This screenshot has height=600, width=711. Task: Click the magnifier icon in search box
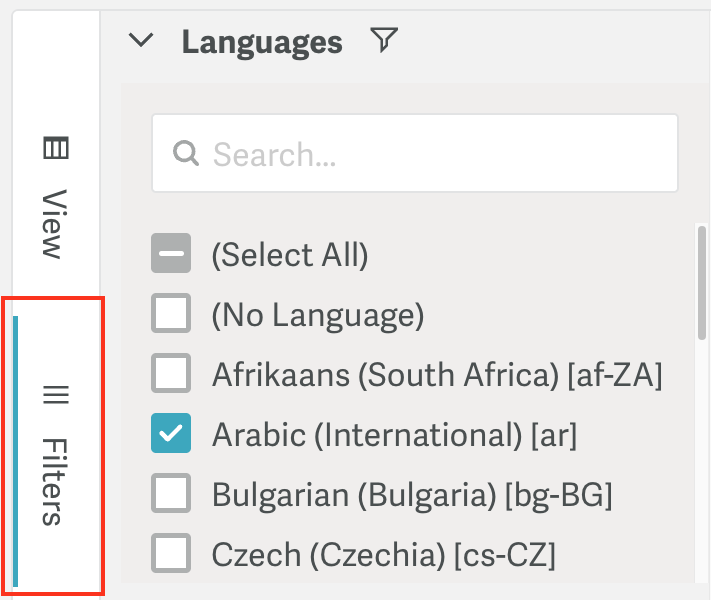(186, 153)
